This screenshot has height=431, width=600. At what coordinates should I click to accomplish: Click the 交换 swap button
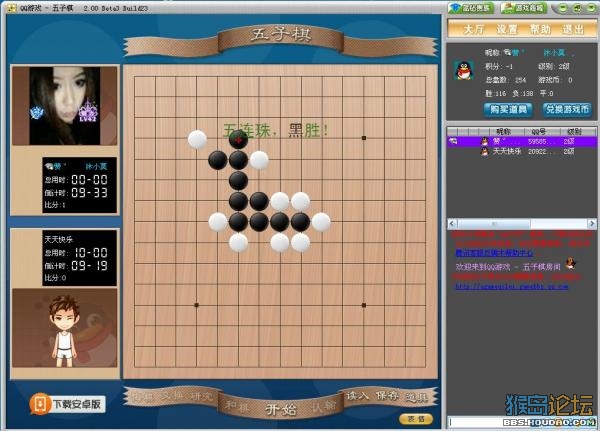tap(172, 396)
